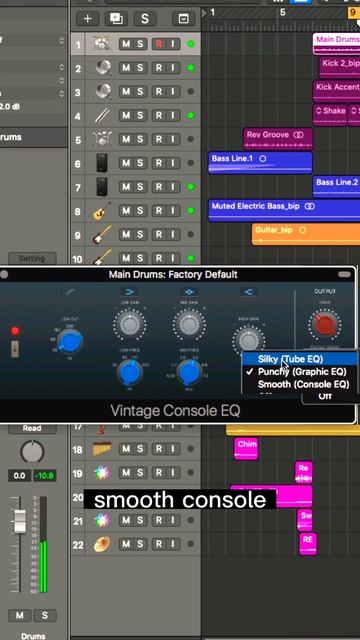Choose Silky (Tube EQ) from menu

(300, 359)
